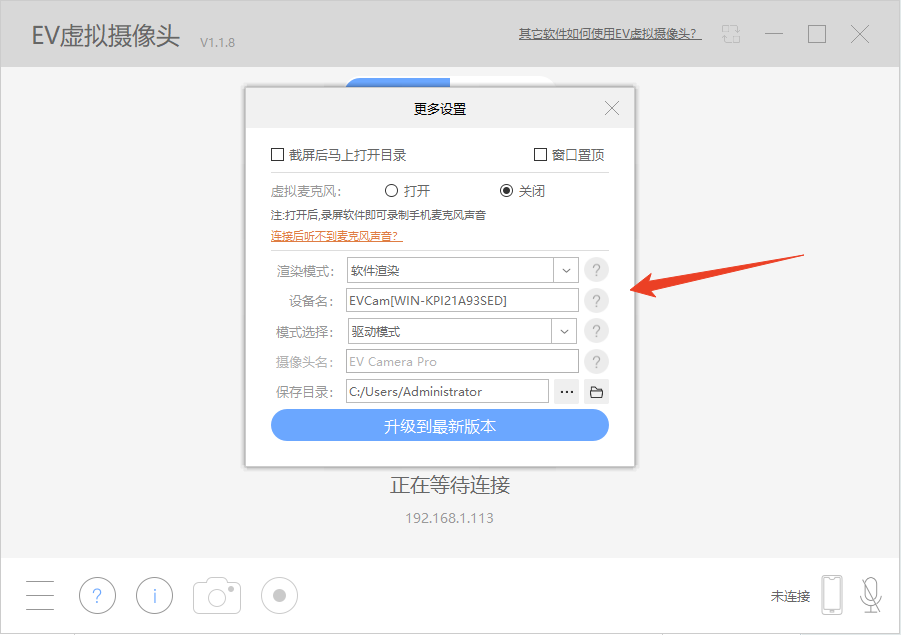This screenshot has width=901, height=635.
Task: Open the 连接后听不到麦克风声音 link
Action: [x=335, y=236]
